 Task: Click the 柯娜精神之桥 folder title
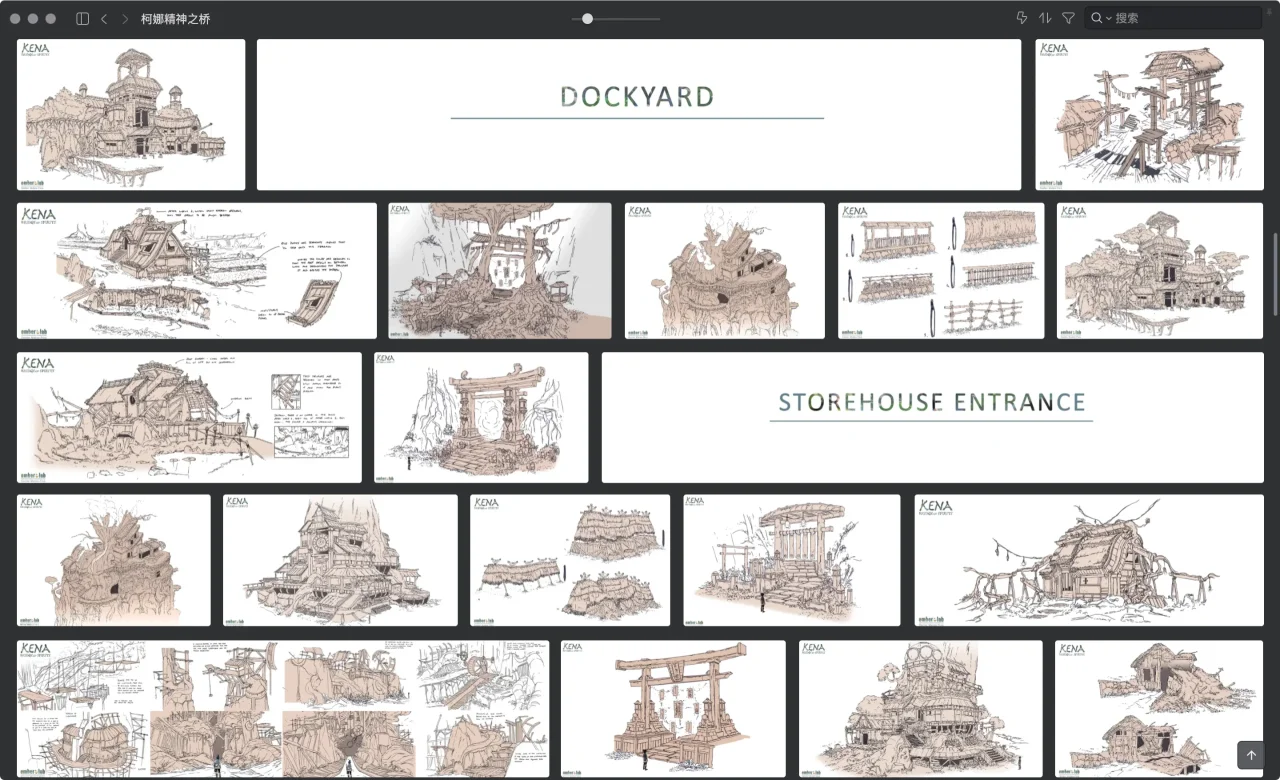[176, 19]
